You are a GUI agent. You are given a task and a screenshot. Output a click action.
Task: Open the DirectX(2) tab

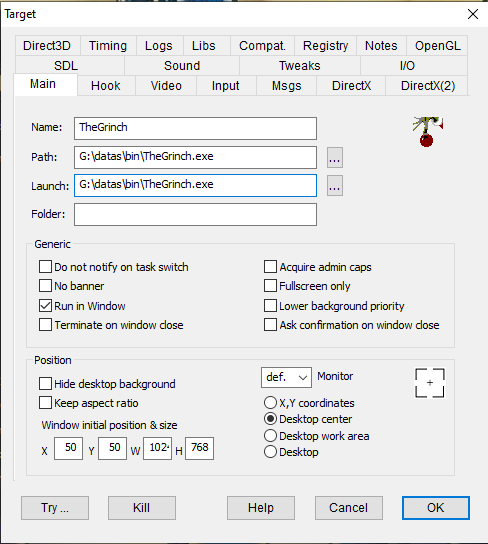point(428,86)
